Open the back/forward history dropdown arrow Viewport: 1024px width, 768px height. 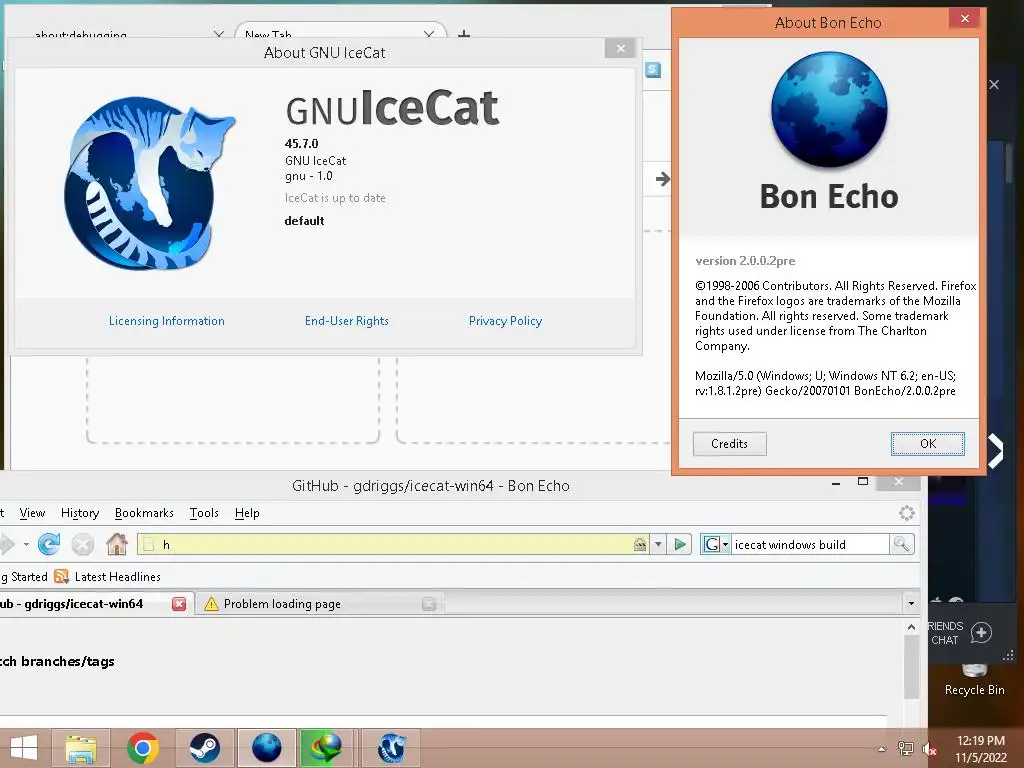[26, 544]
